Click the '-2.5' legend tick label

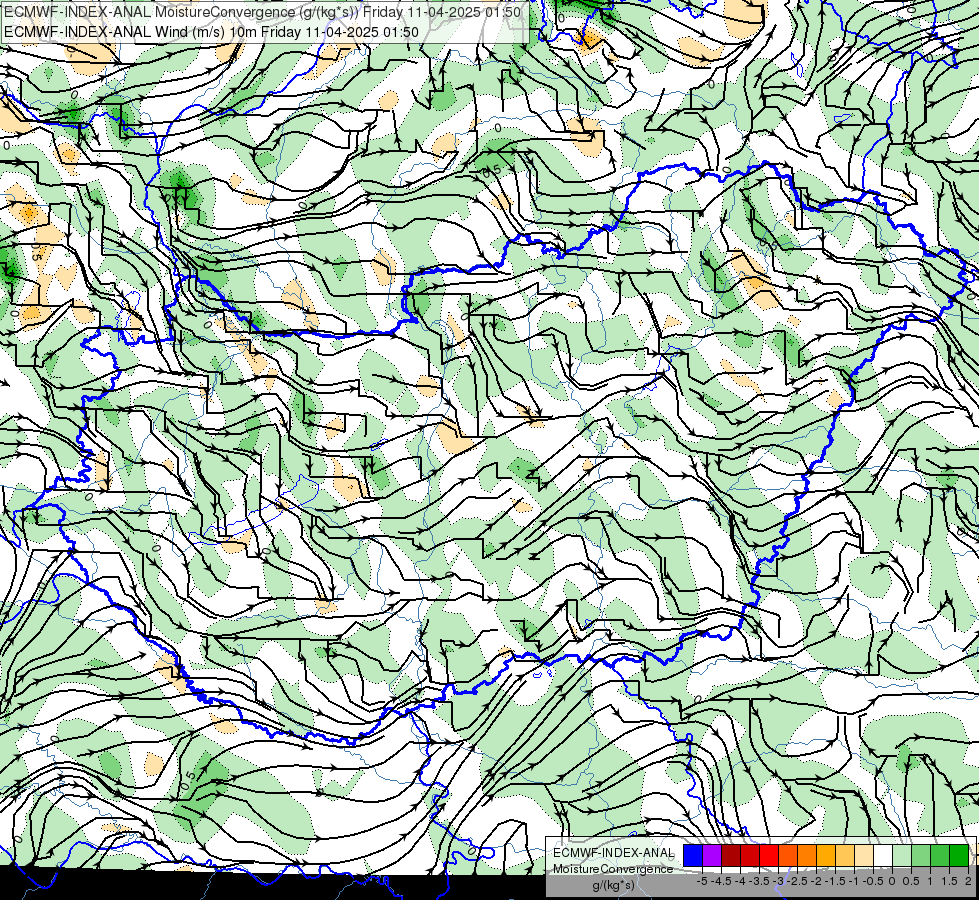click(x=797, y=881)
